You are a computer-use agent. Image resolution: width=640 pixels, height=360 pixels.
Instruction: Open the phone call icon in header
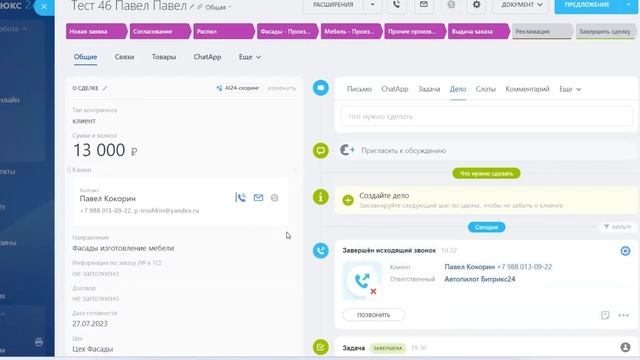[x=396, y=5]
